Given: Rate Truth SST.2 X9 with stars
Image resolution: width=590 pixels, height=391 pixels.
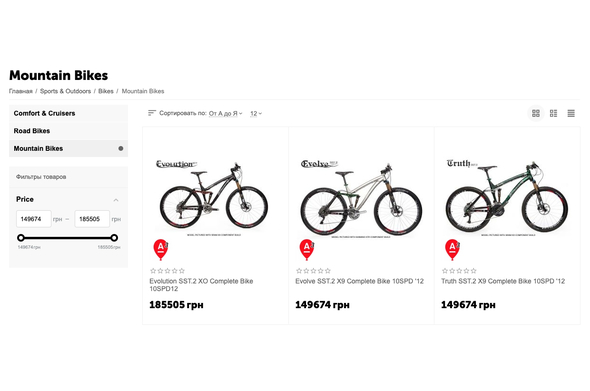Looking at the screenshot, I should (x=459, y=271).
